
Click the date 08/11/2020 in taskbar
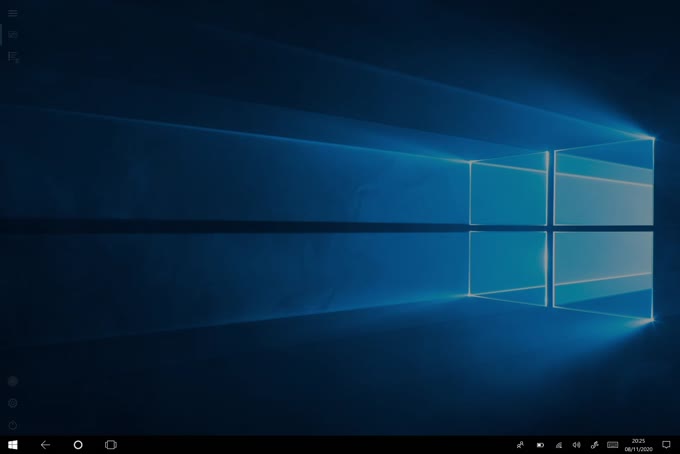pyautogui.click(x=638, y=449)
